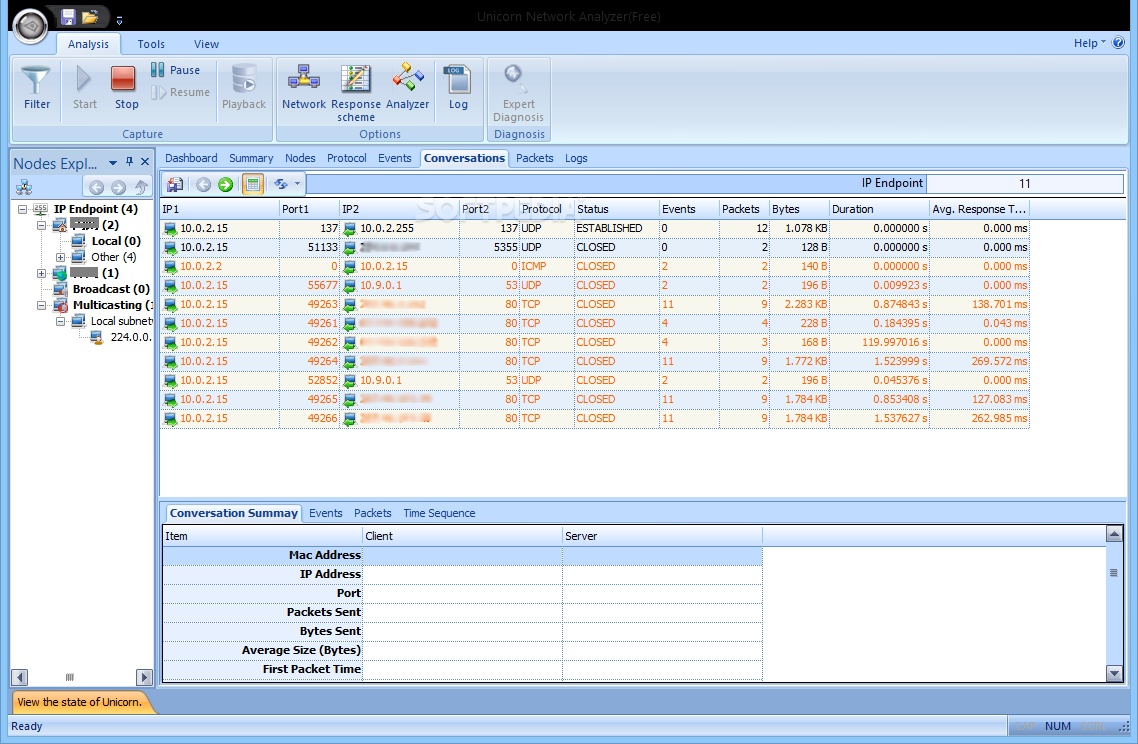Select the conversation row with status ESTABLISHED

coord(594,228)
